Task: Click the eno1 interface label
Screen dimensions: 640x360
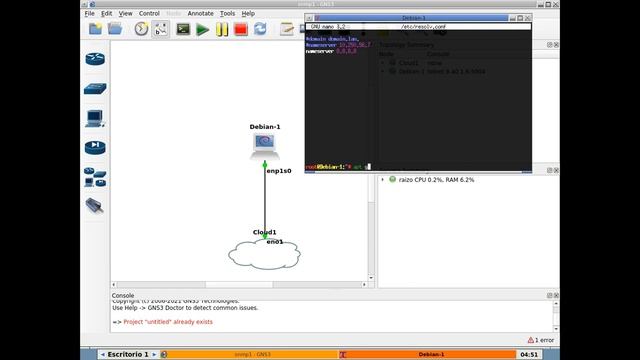Action: click(x=275, y=242)
